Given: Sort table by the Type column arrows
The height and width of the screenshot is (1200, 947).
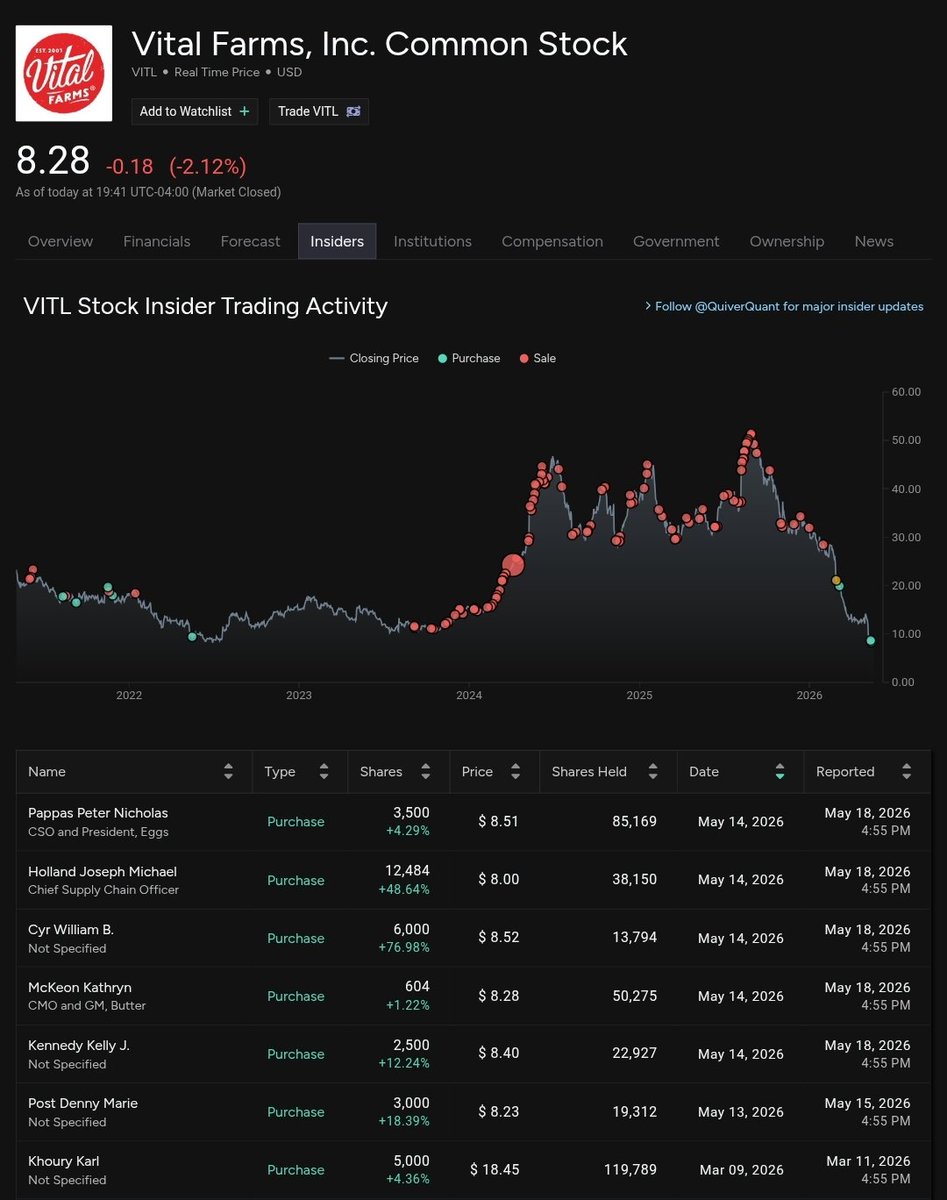Looking at the screenshot, I should (x=324, y=771).
